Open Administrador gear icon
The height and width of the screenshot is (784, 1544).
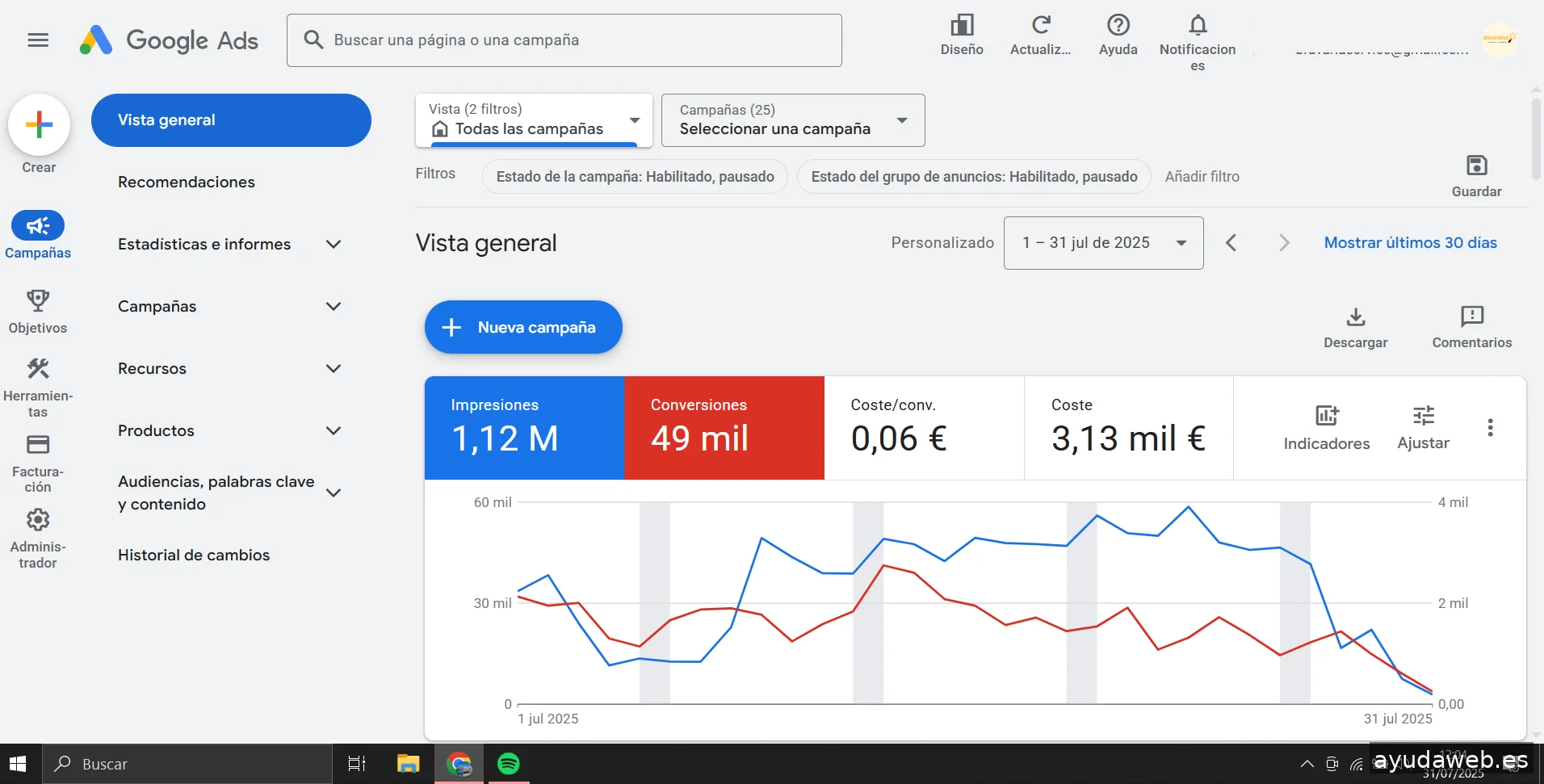point(38,520)
